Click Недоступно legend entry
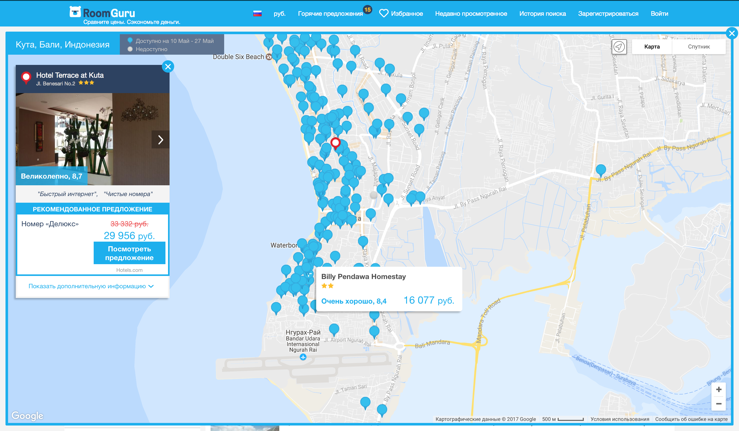Viewport: 739px width, 431px height. point(148,49)
